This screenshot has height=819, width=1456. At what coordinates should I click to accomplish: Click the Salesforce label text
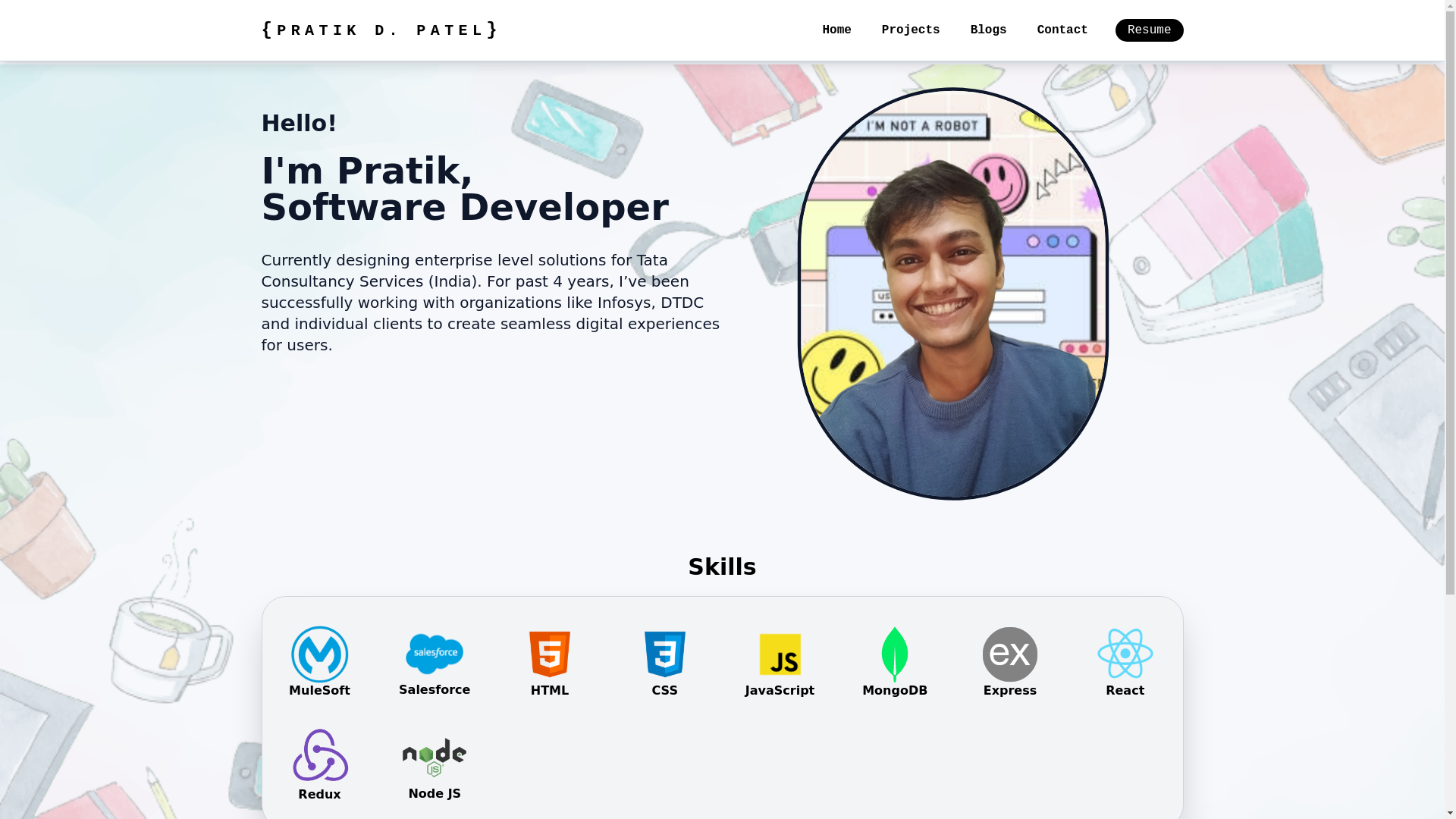[x=435, y=690]
